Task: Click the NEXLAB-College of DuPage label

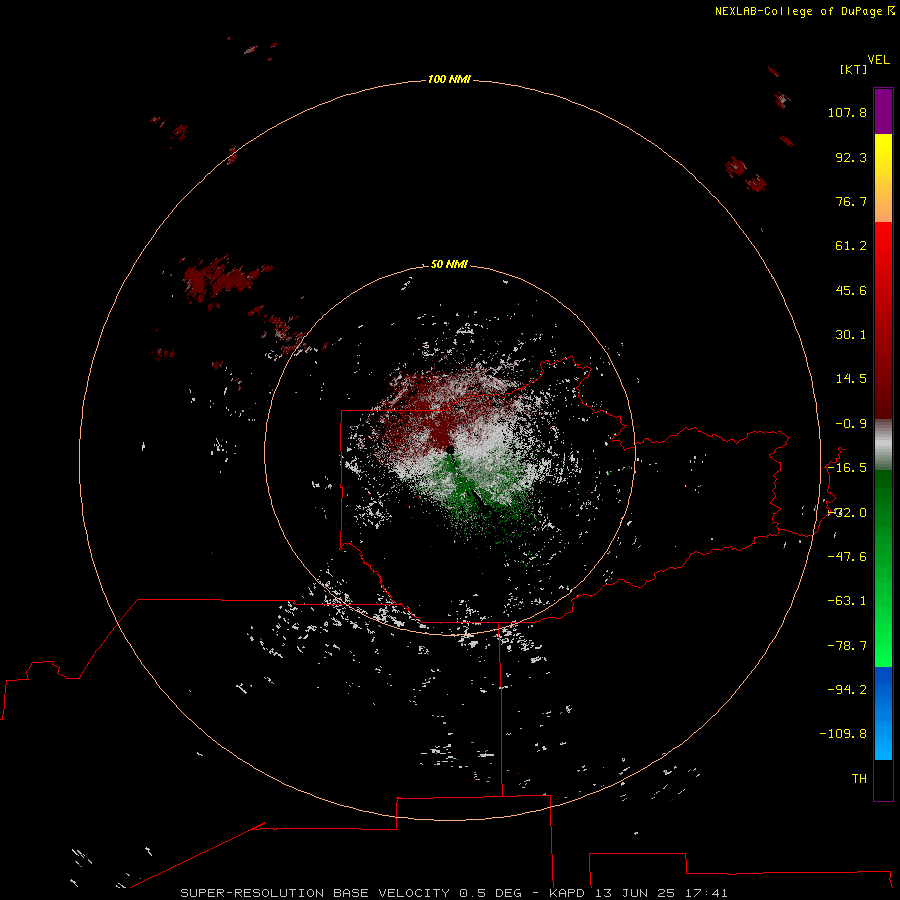Action: pyautogui.click(x=805, y=11)
